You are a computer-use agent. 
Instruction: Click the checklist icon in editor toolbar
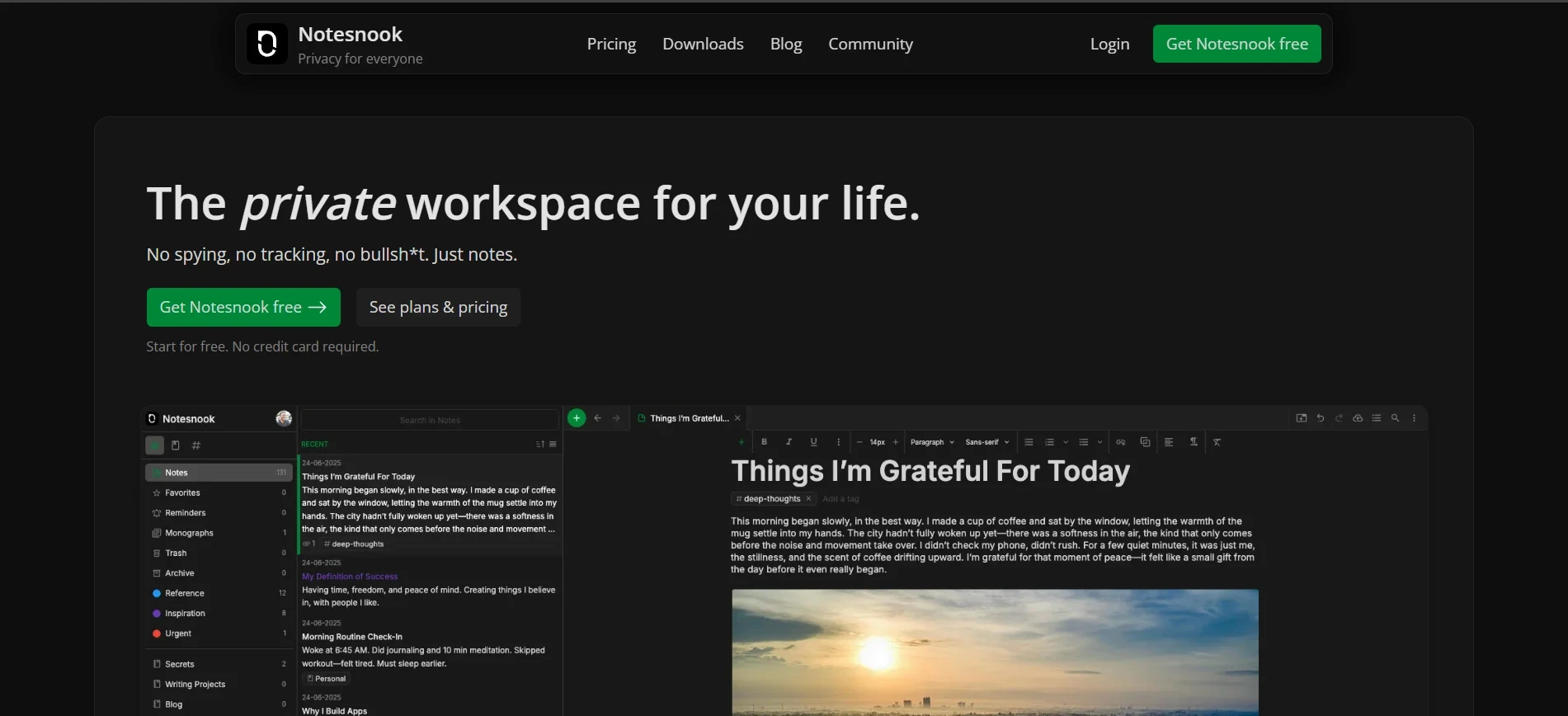click(1029, 442)
